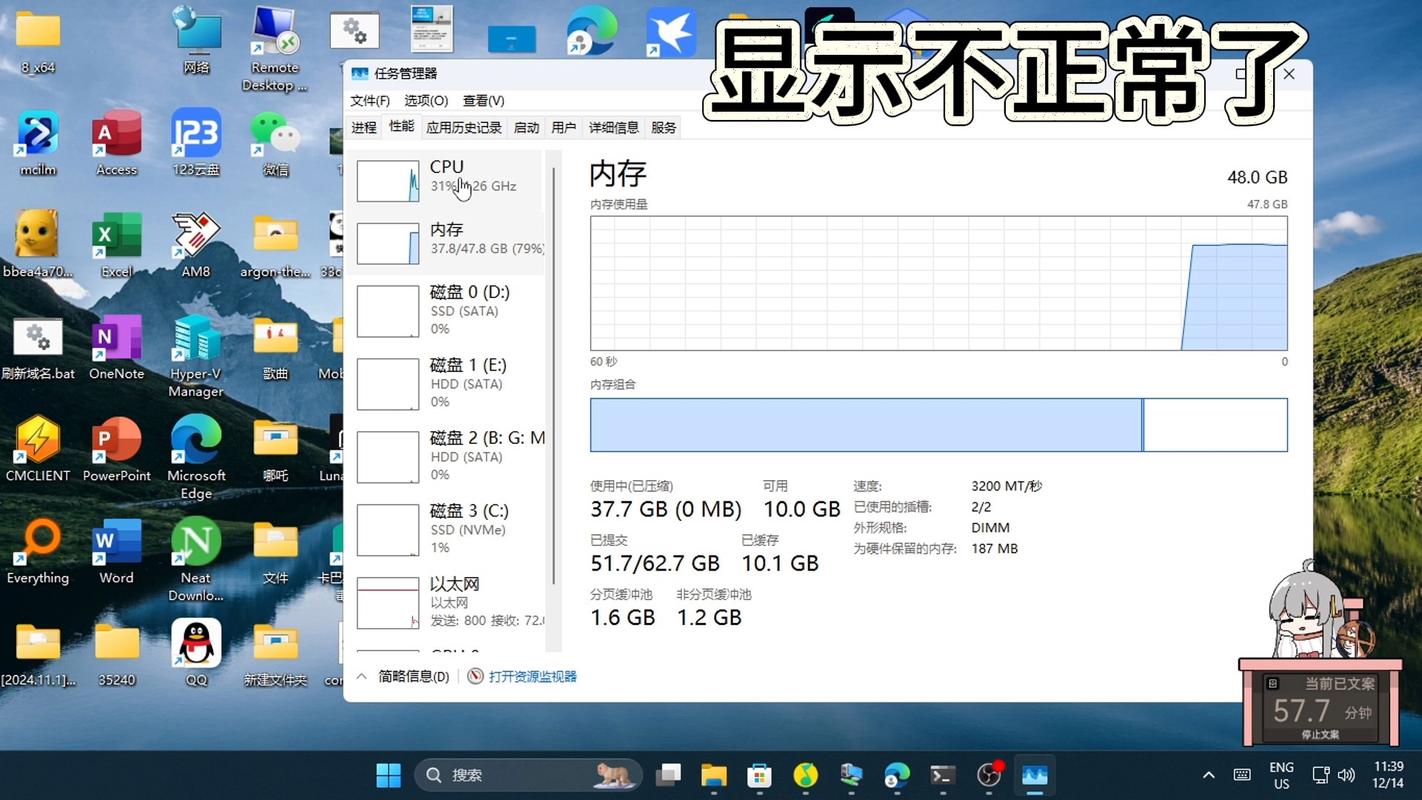1422x800 pixels.
Task: Open the speaker icon in the system tray
Action: pos(1345,775)
